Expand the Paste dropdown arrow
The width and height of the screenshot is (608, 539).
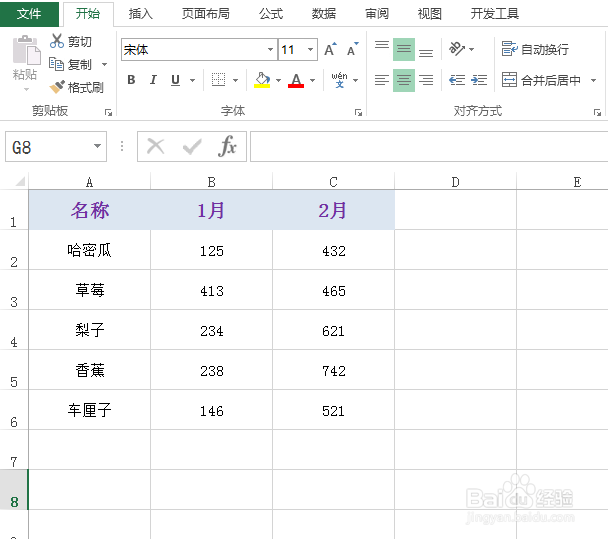[x=26, y=90]
